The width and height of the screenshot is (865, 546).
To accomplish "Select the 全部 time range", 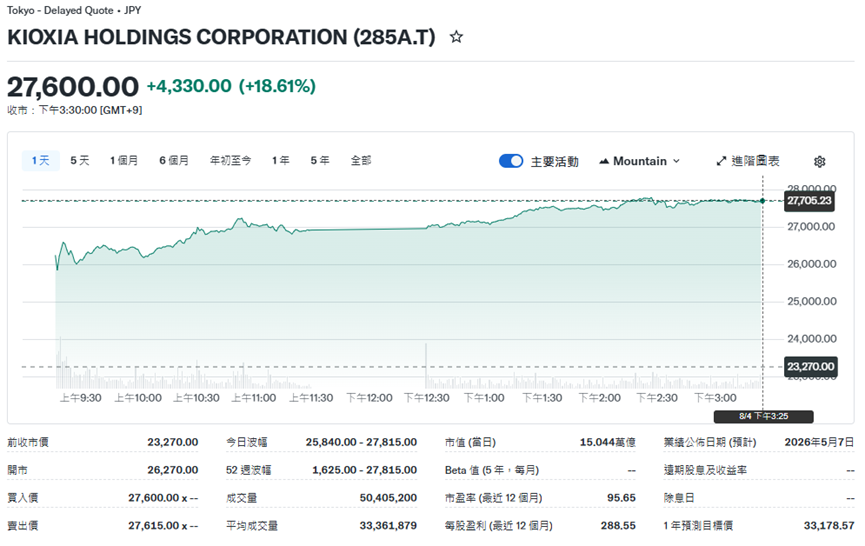I will [x=361, y=160].
